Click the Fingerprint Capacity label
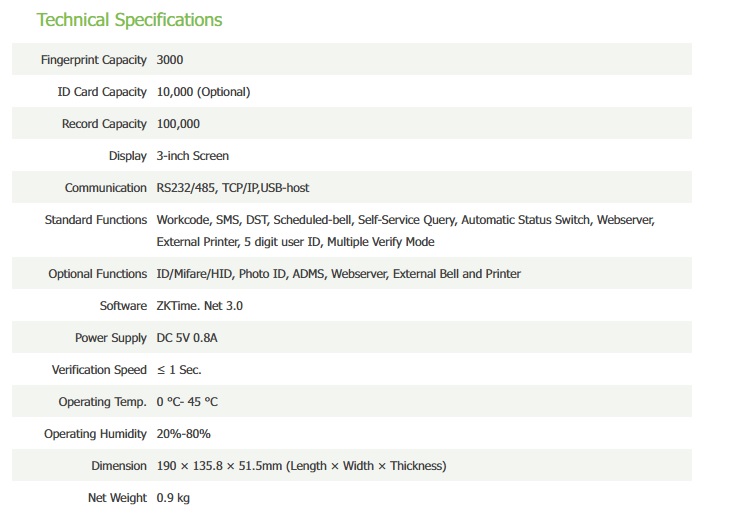Image resolution: width=737 pixels, height=521 pixels. [93, 60]
